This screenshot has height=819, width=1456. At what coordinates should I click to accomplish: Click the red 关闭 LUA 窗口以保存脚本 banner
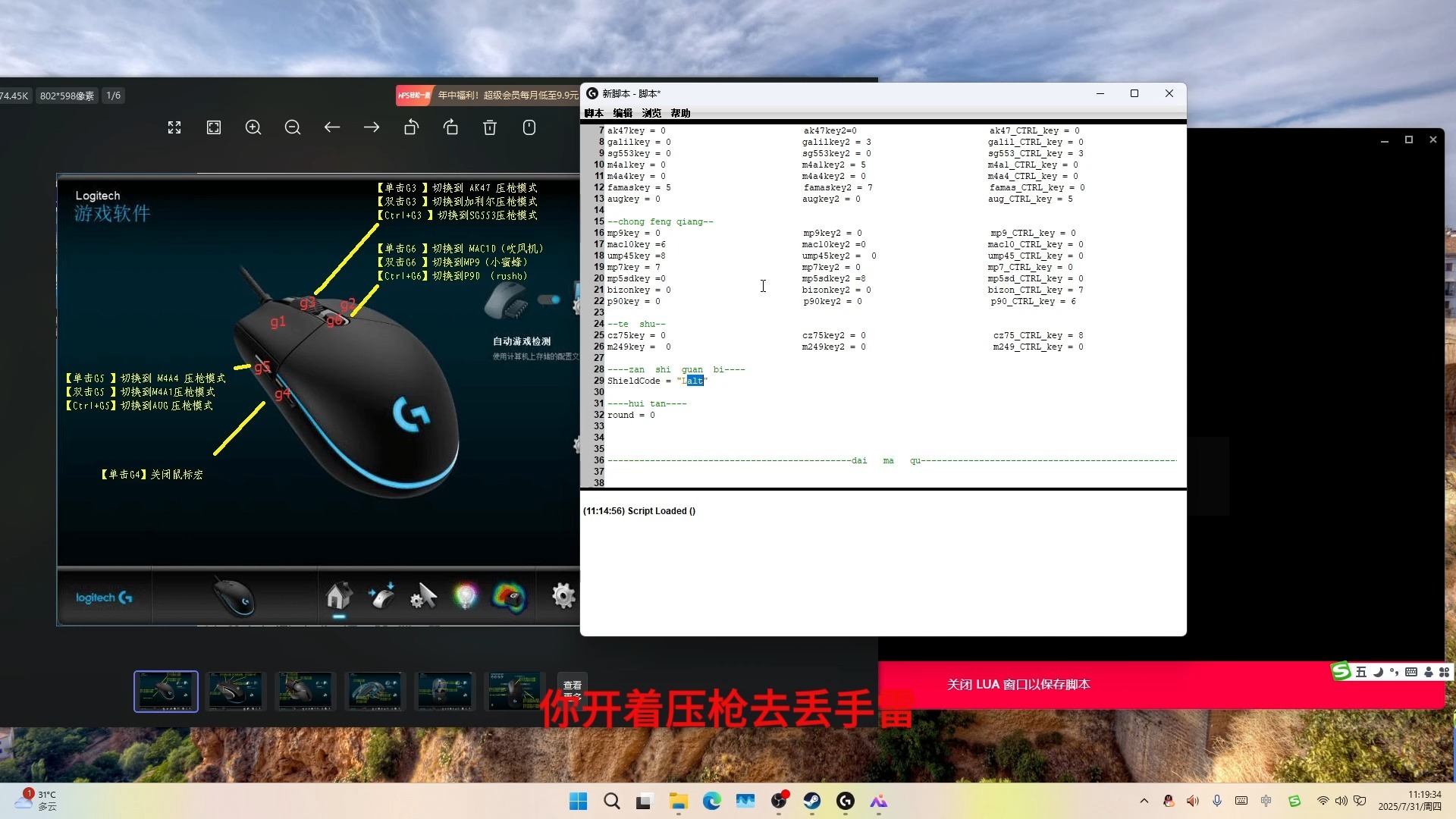[x=1018, y=684]
